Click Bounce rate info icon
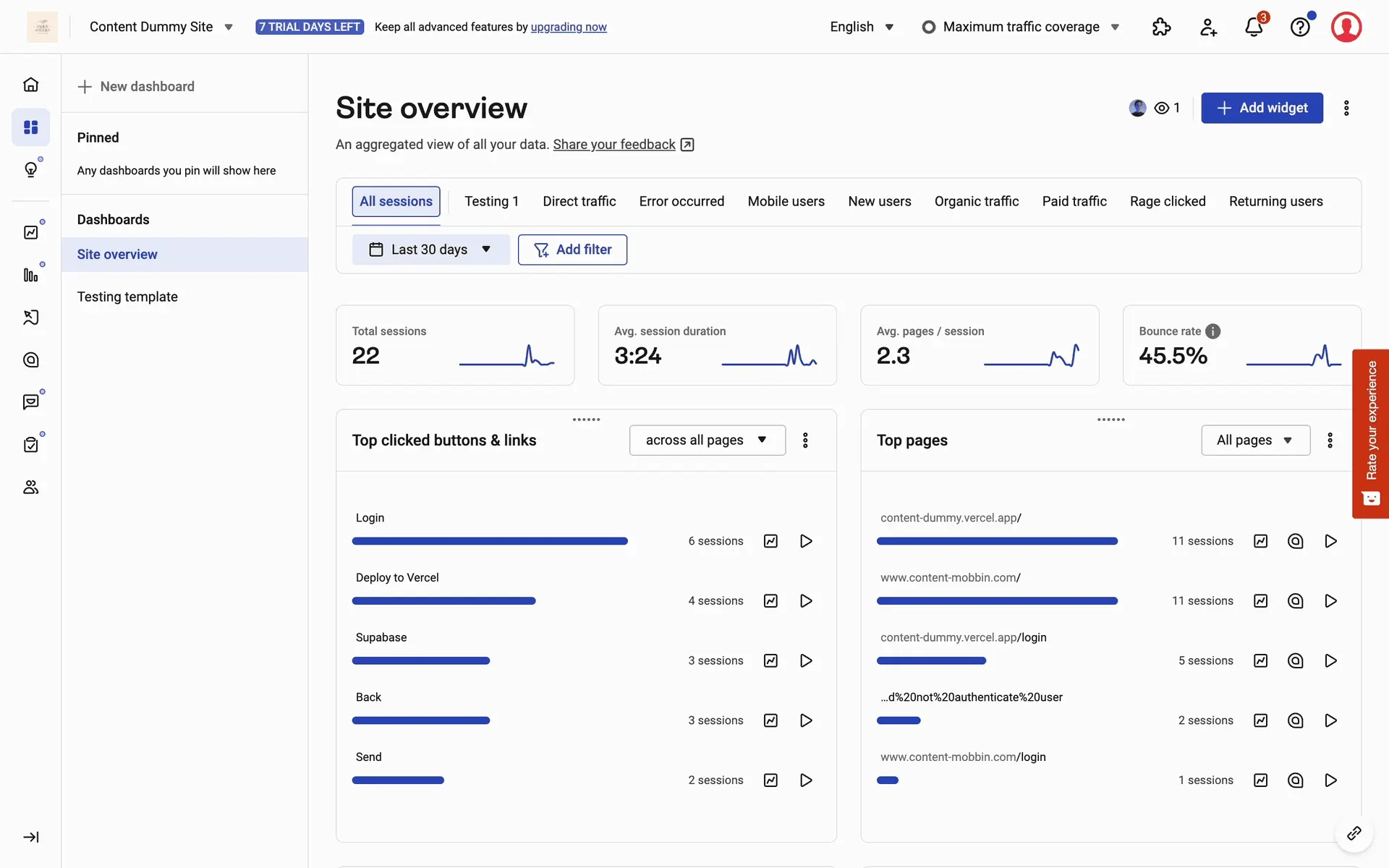This screenshot has width=1389, height=868. coord(1213,331)
